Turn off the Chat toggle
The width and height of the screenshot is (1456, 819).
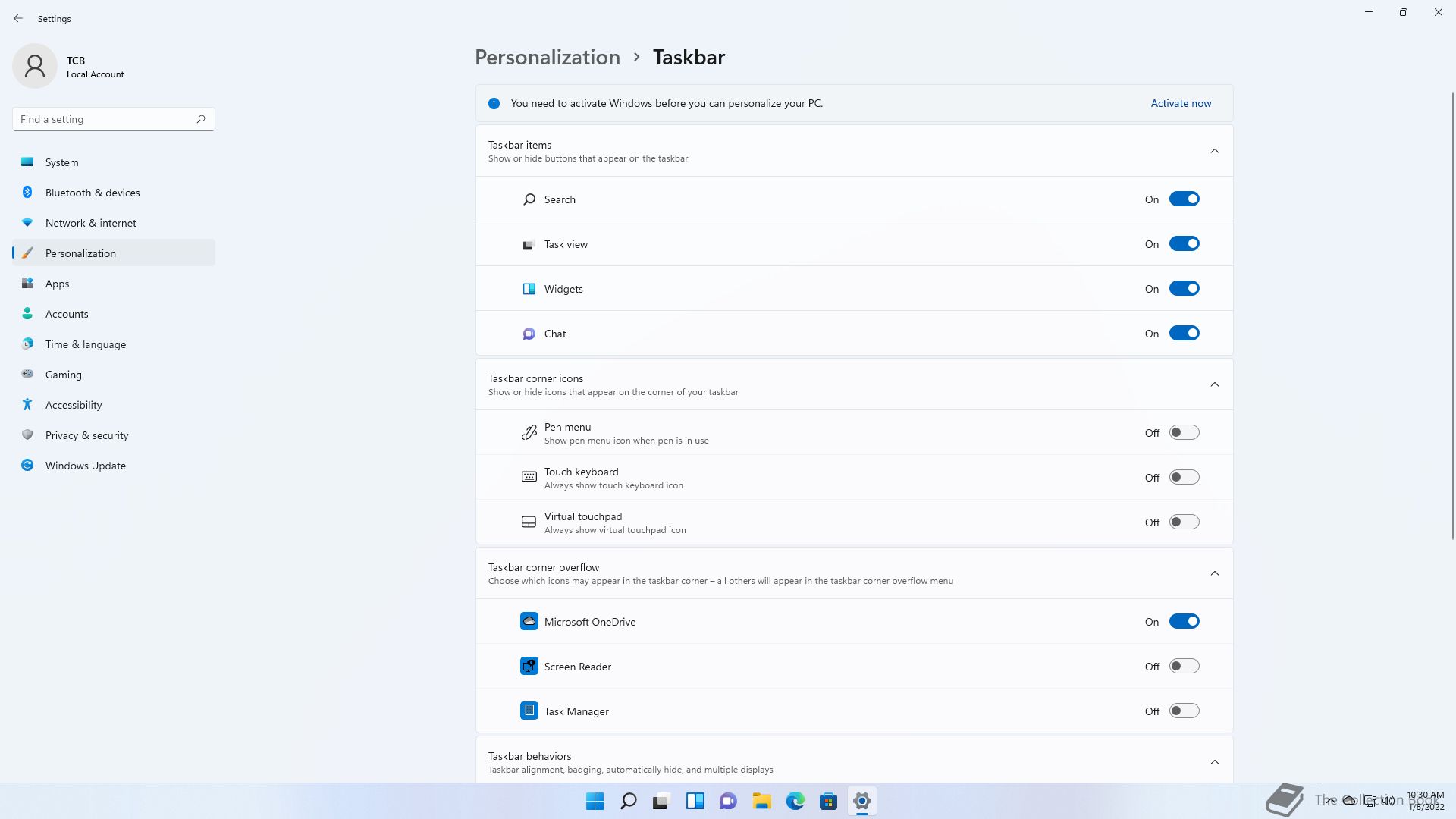pos(1184,333)
